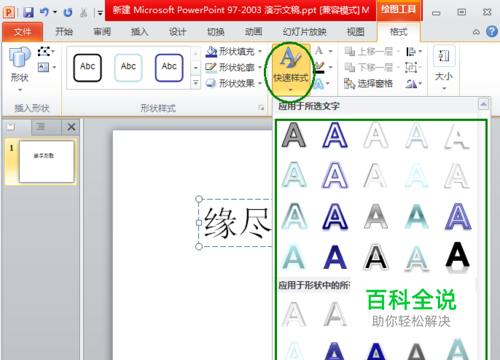
Task: Open the 文件 file menu tab
Action: pyautogui.click(x=22, y=32)
